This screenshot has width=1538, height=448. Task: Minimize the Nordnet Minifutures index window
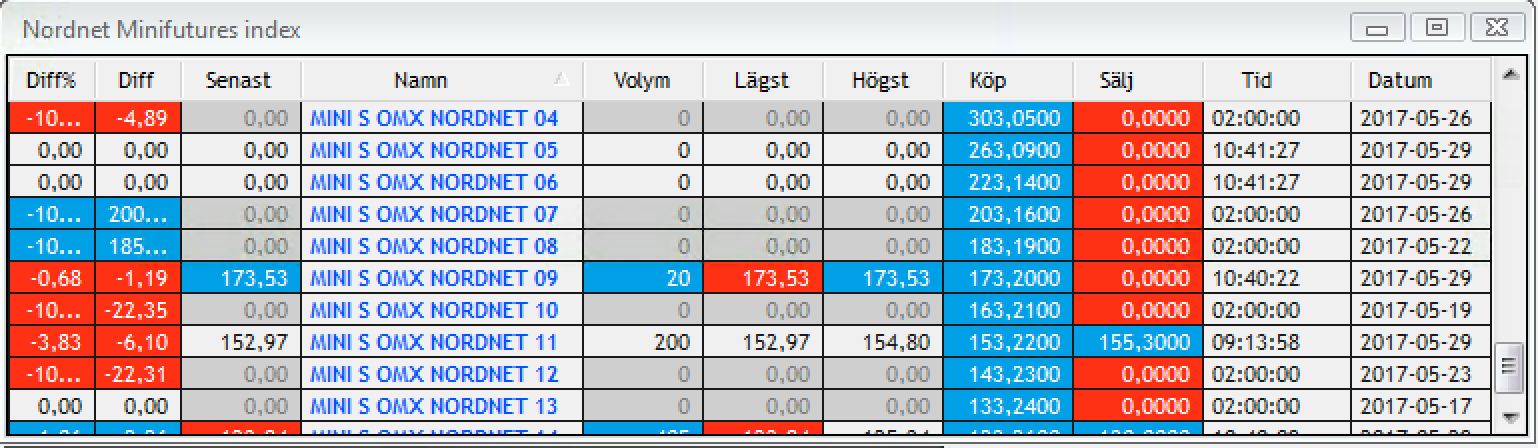coord(1376,29)
